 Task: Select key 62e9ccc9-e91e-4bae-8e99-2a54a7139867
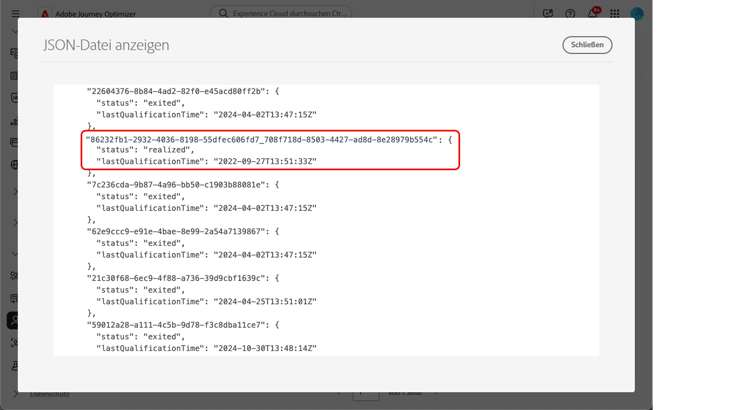coord(176,231)
